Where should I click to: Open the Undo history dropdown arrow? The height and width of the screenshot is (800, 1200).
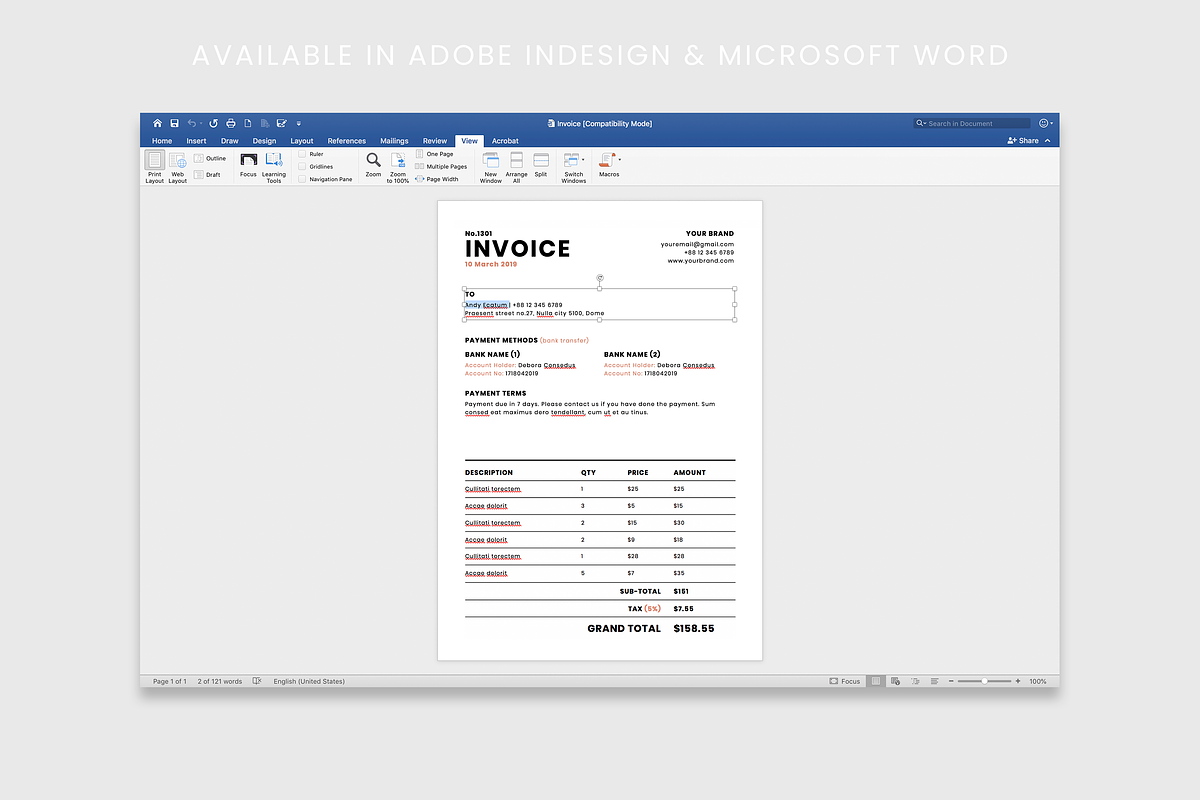(x=201, y=123)
